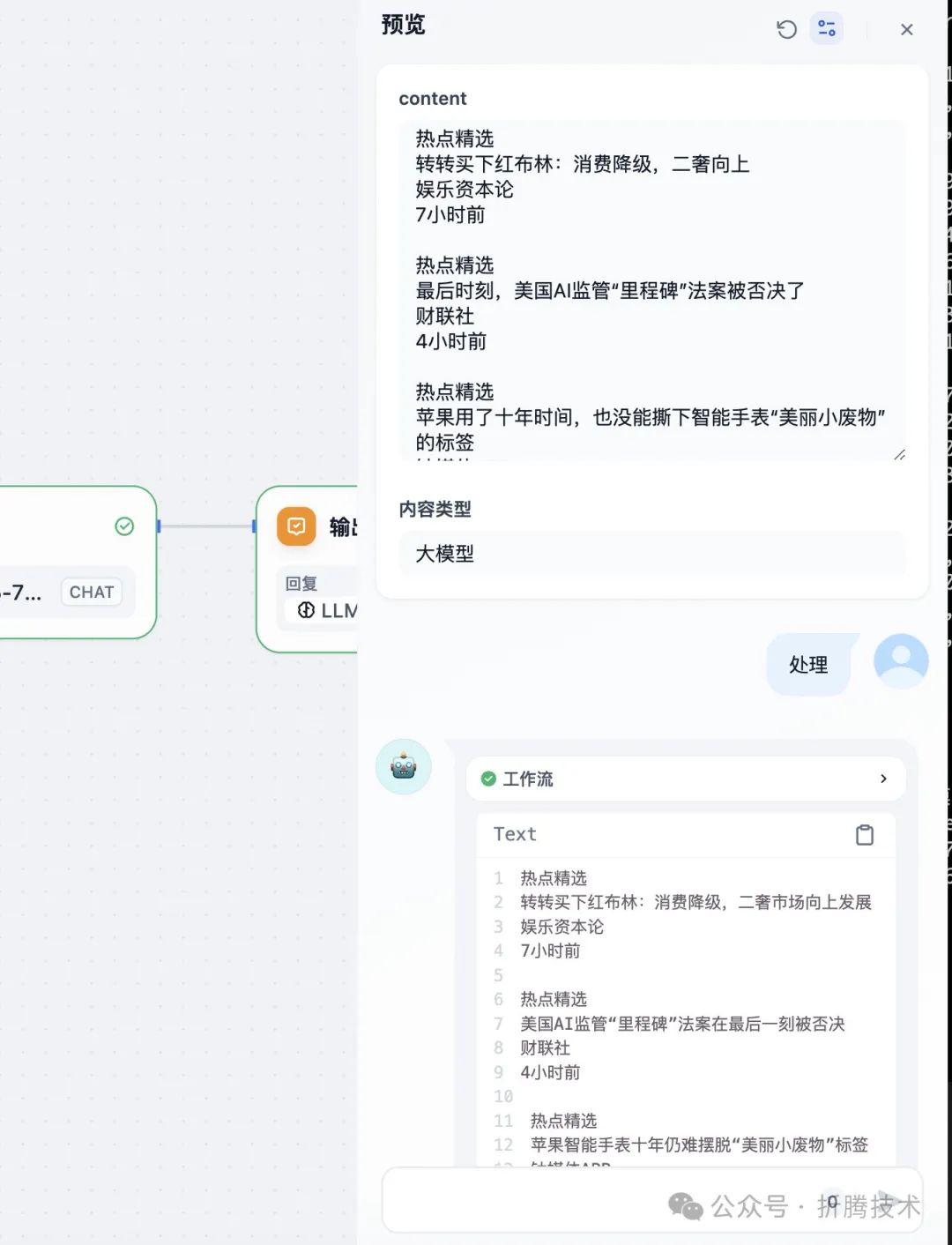Click the LLM brain icon under 回复
This screenshot has width=952, height=1245.
pyautogui.click(x=307, y=609)
